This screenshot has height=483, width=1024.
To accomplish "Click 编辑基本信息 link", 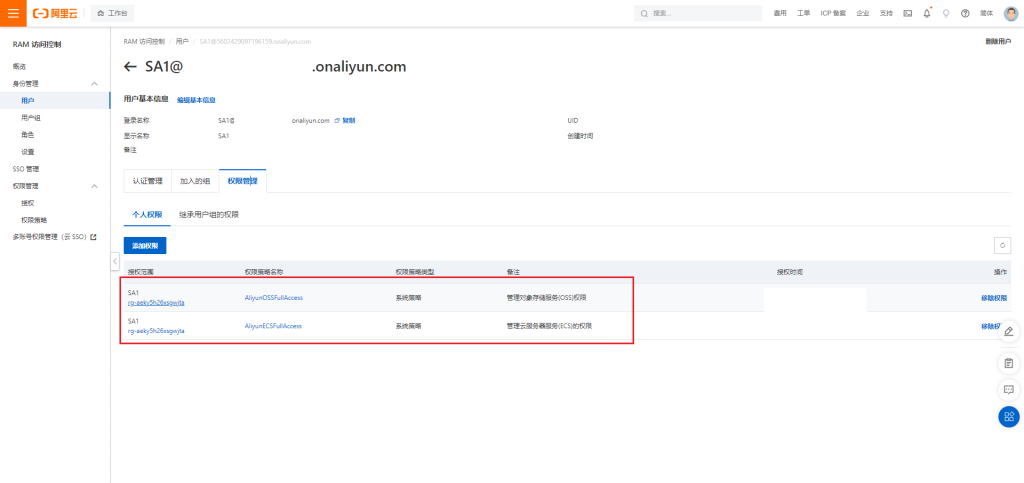I will tap(196, 100).
